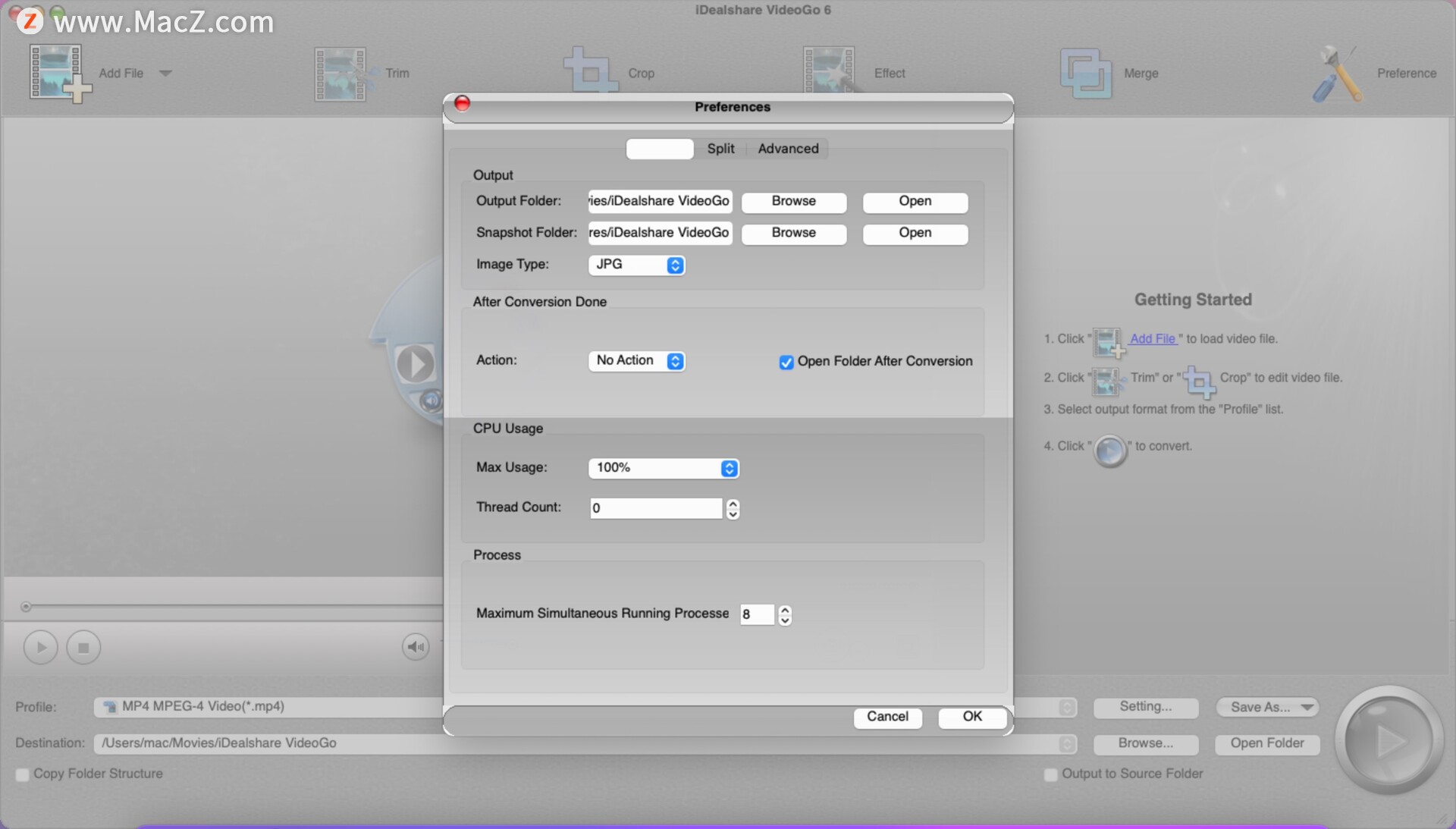Expand the Image Type JPG dropdown
Screen dimensions: 1456x829
click(x=675, y=263)
